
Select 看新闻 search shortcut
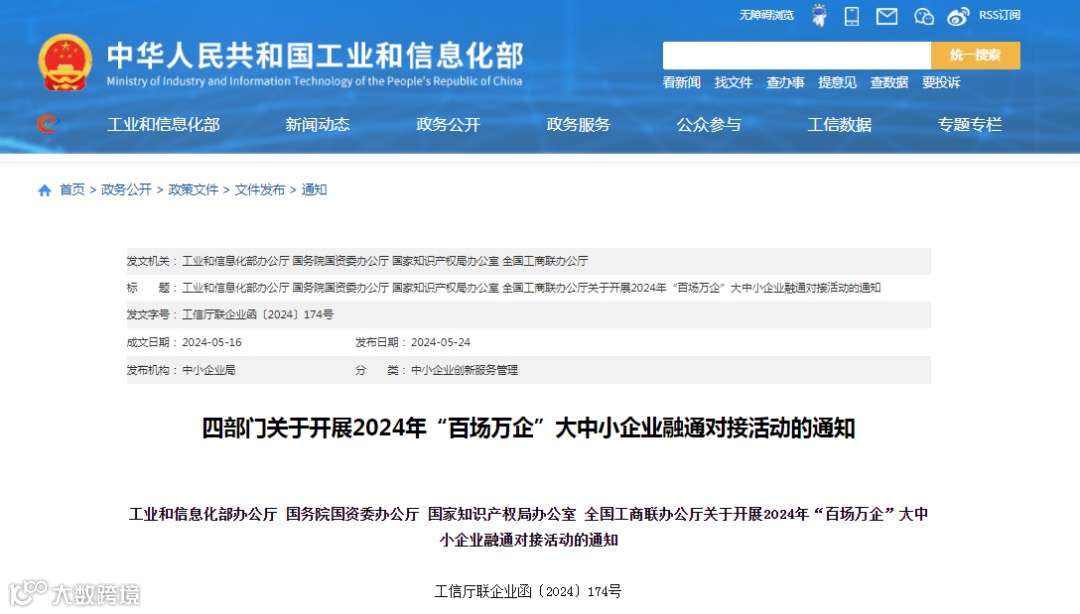pos(681,83)
